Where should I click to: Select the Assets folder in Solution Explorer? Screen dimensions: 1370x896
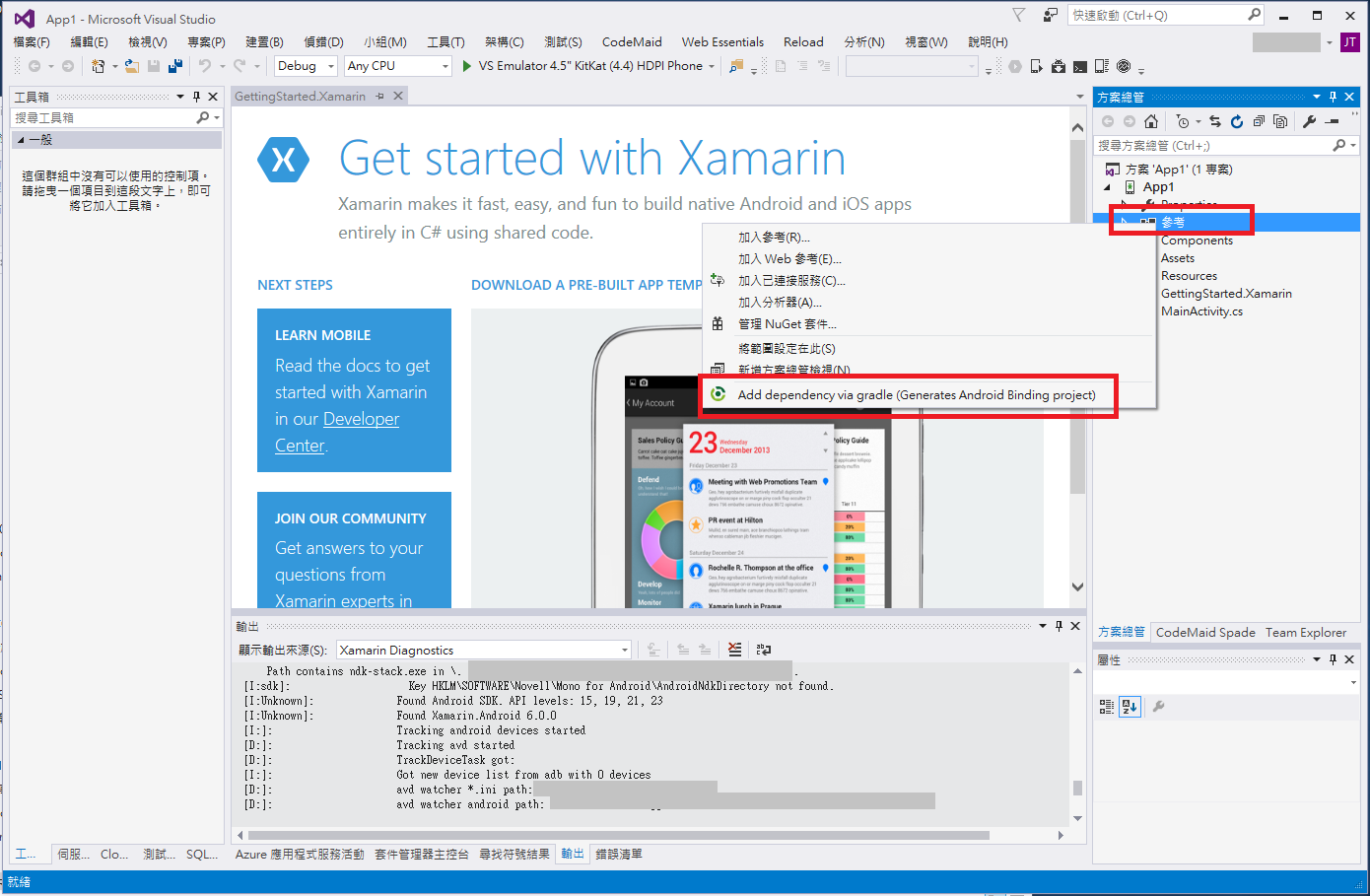[1177, 258]
